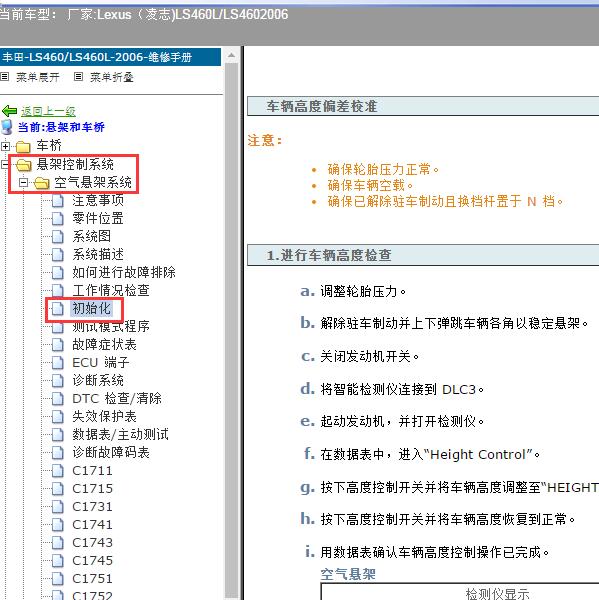Click the 当前:悬架和车桥 label
The height and width of the screenshot is (600, 599).
(x=61, y=127)
